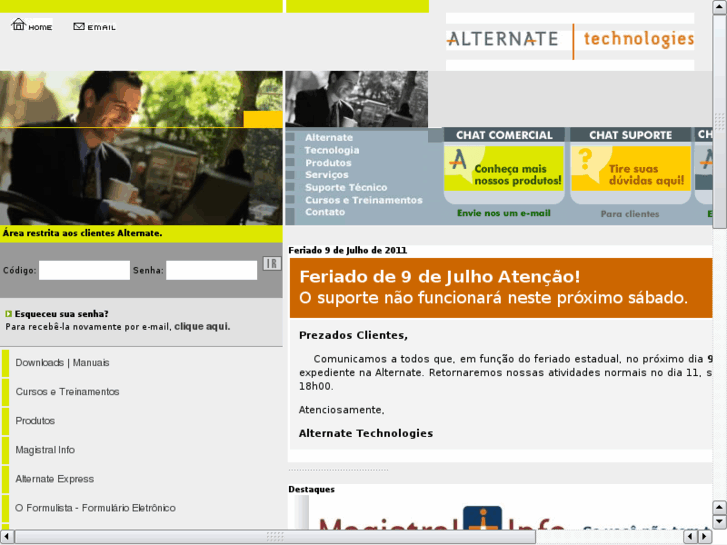Focus the Código input field
Image resolution: width=727 pixels, height=545 pixels.
click(x=84, y=270)
